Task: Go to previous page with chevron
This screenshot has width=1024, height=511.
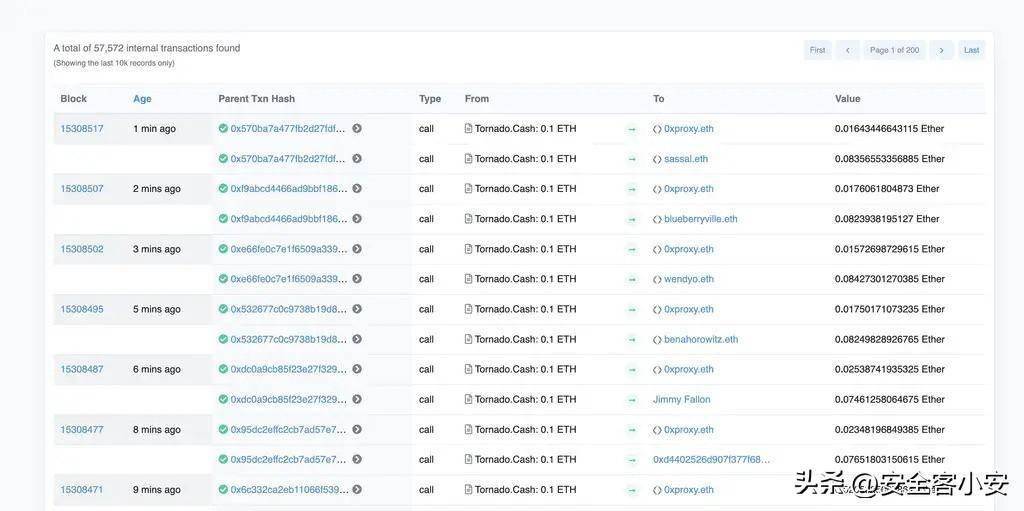Action: click(847, 50)
